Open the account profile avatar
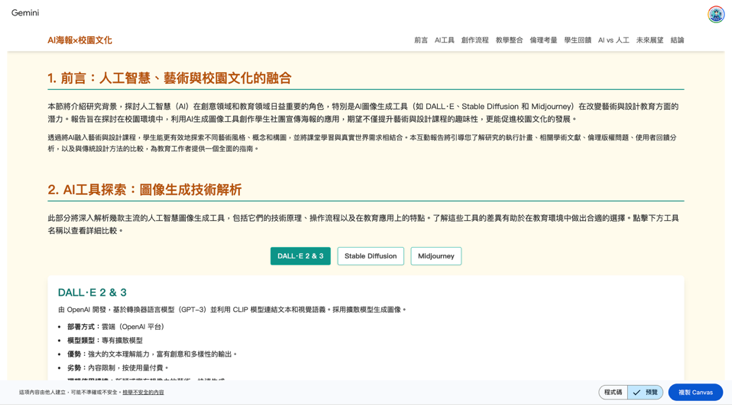The image size is (732, 405). (716, 14)
